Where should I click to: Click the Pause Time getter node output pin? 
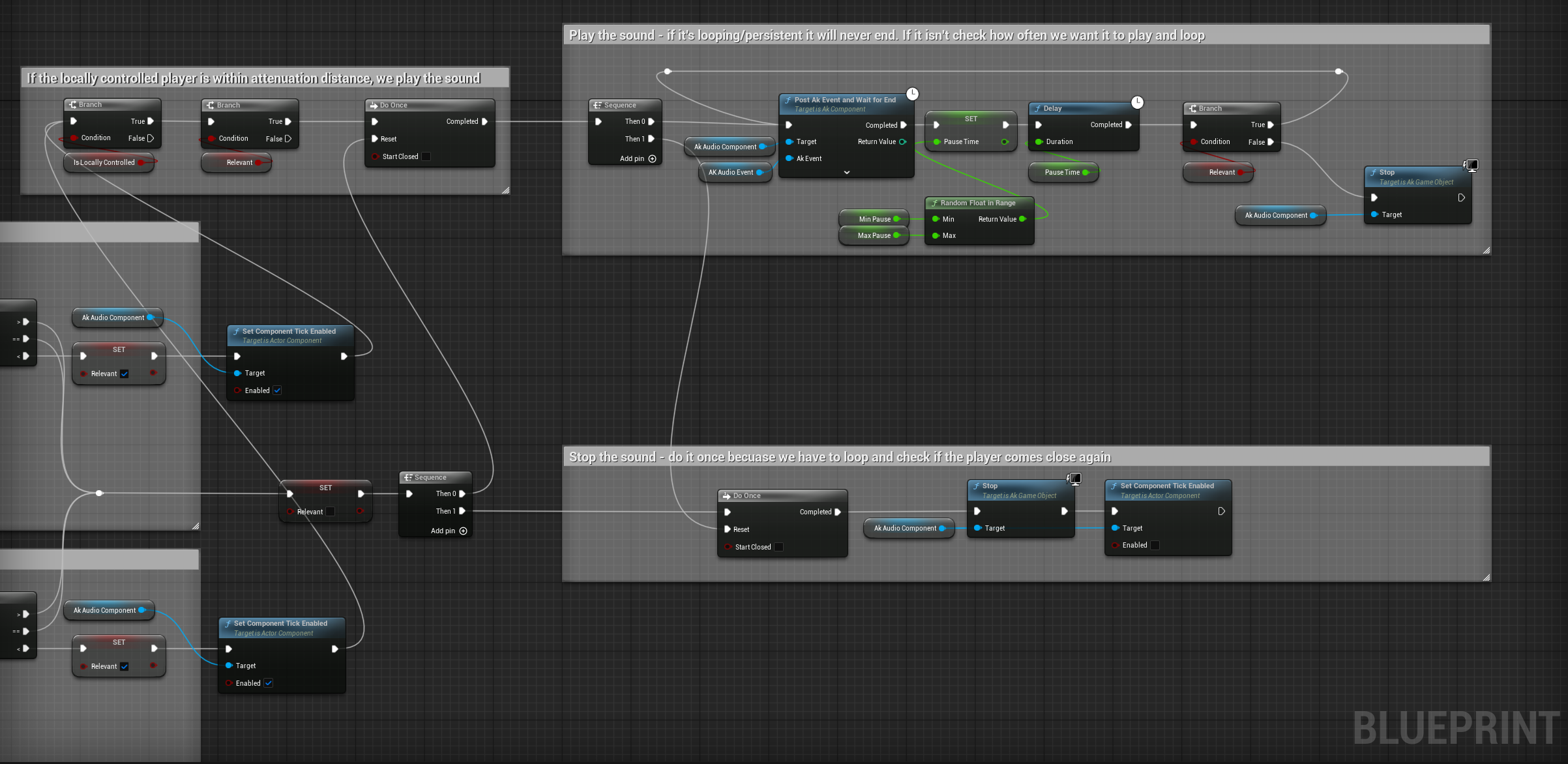click(1086, 172)
